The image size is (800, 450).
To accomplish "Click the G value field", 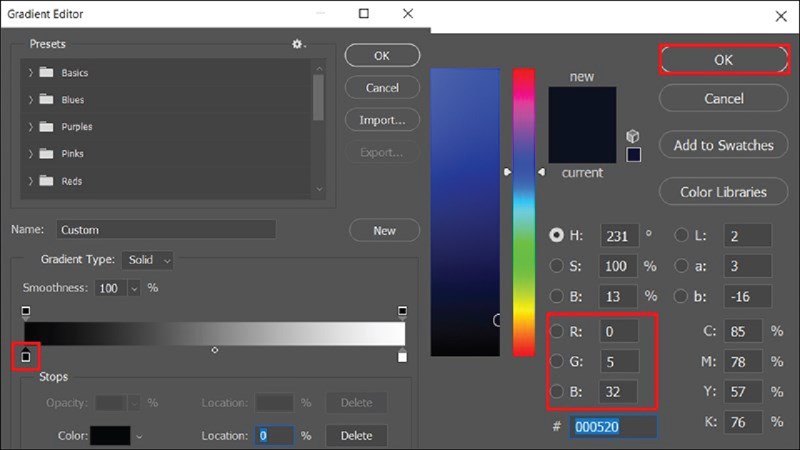I will (x=619, y=361).
